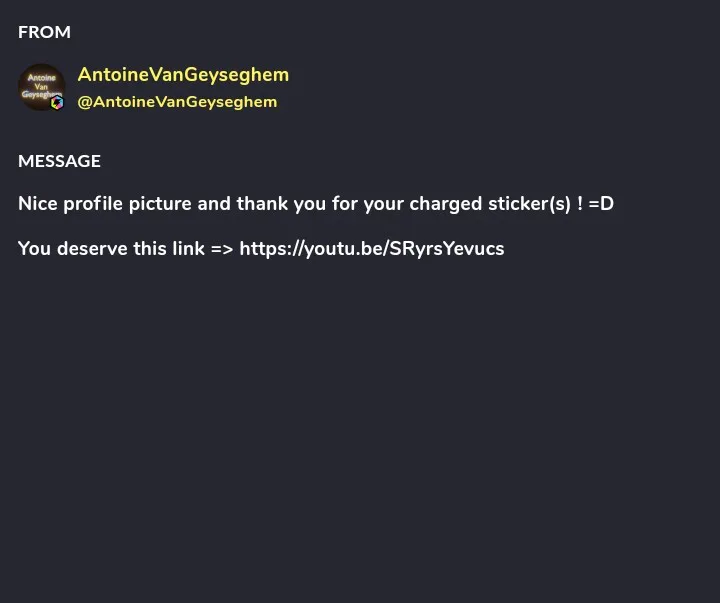The height and width of the screenshot is (603, 720).
Task: Click the "You deserve this link" text
Action: [111, 248]
